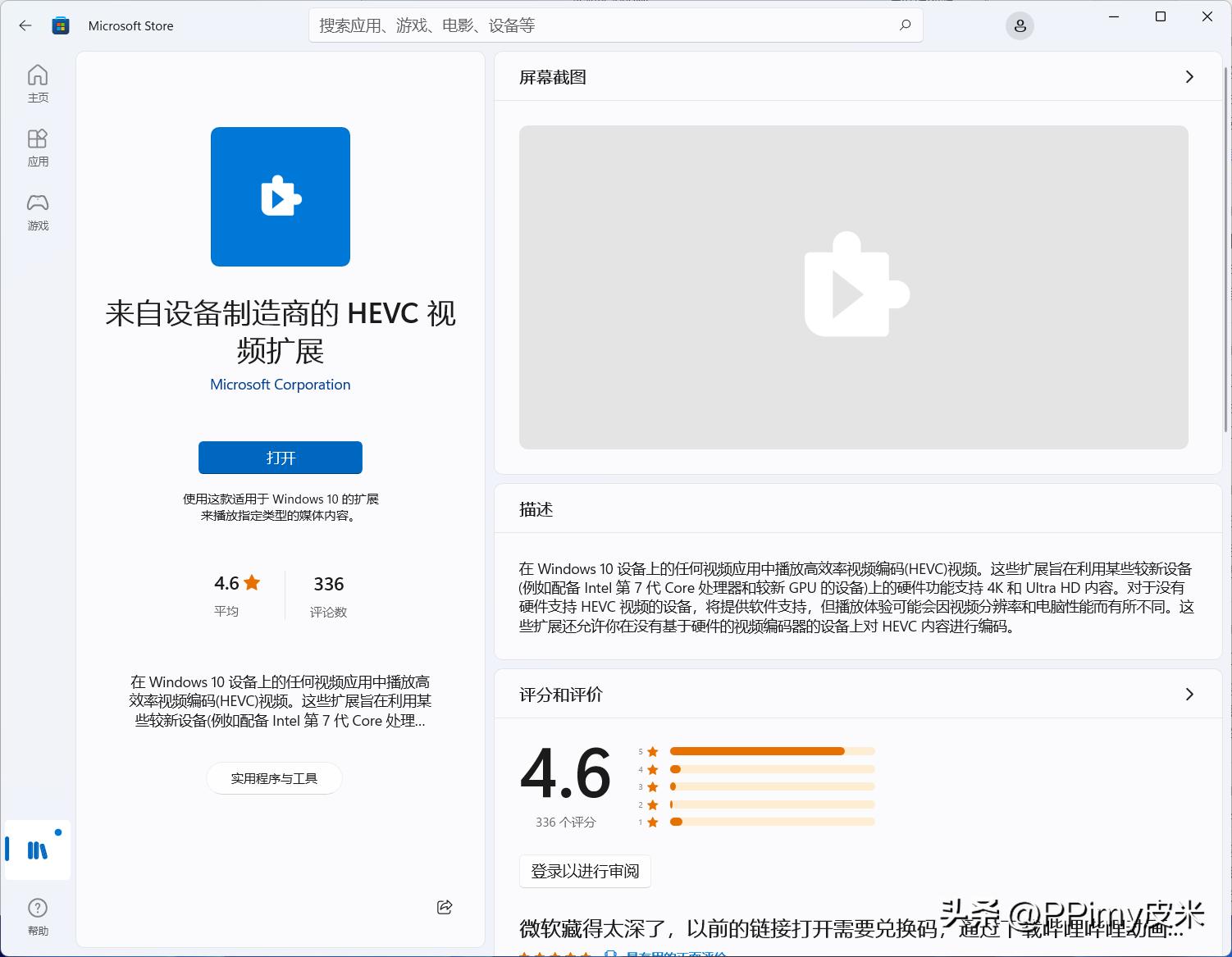Click the Microsoft Store logo icon
The height and width of the screenshot is (957, 1232).
coord(59,25)
